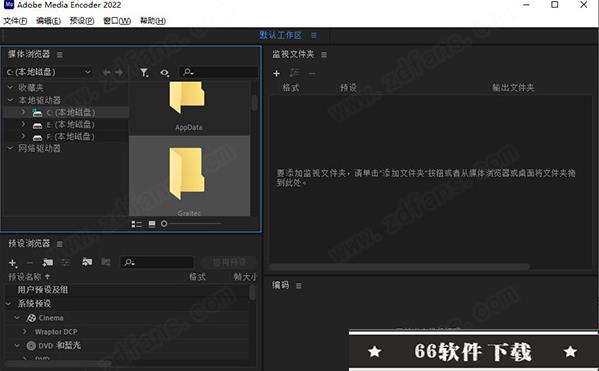The image size is (599, 371).
Task: Click the 输出文件夹 column header
Action: (x=513, y=88)
